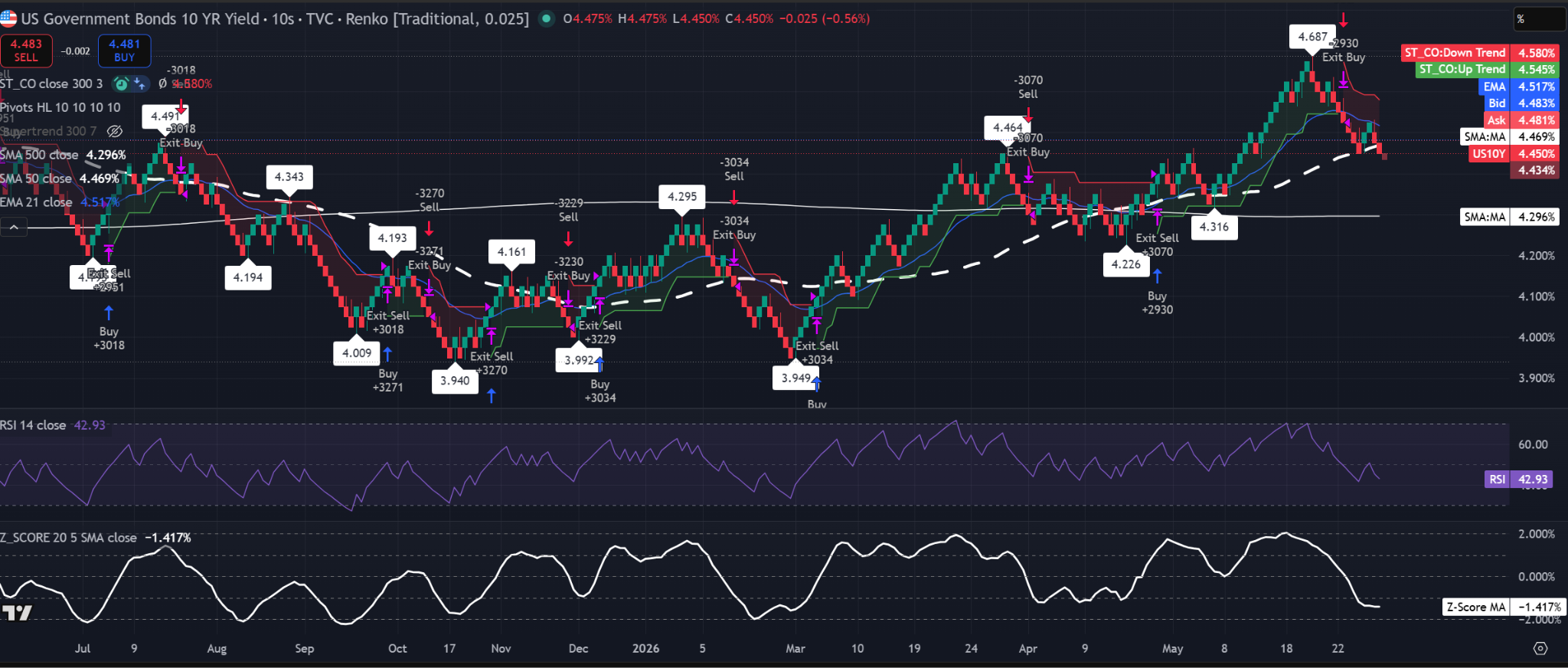Click the ST_CO:Up Trend price scale label
1568x668 pixels.
[1486, 69]
